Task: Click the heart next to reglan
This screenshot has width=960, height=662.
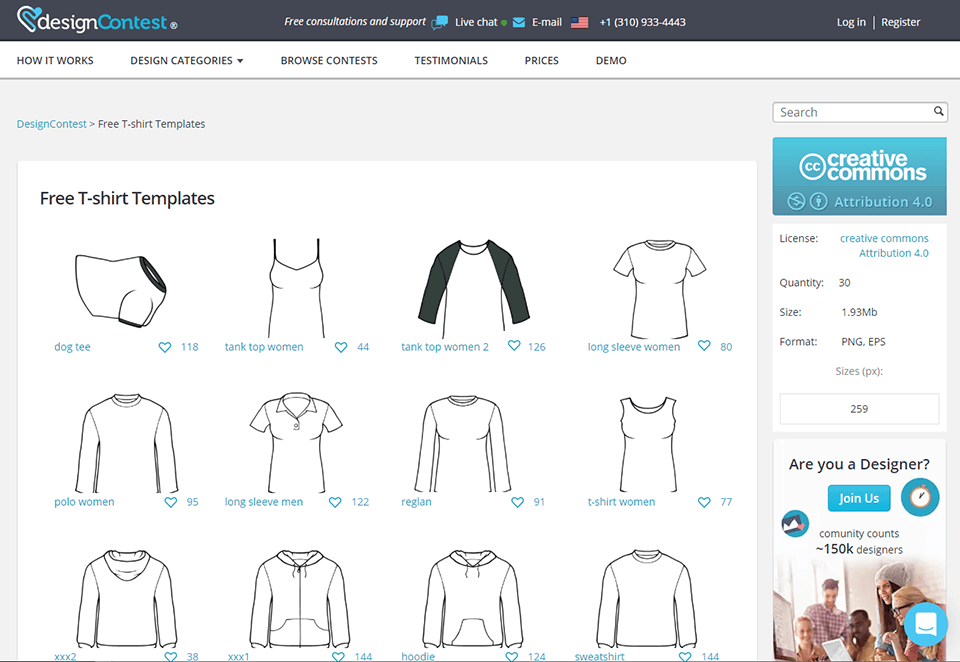Action: pyautogui.click(x=517, y=502)
